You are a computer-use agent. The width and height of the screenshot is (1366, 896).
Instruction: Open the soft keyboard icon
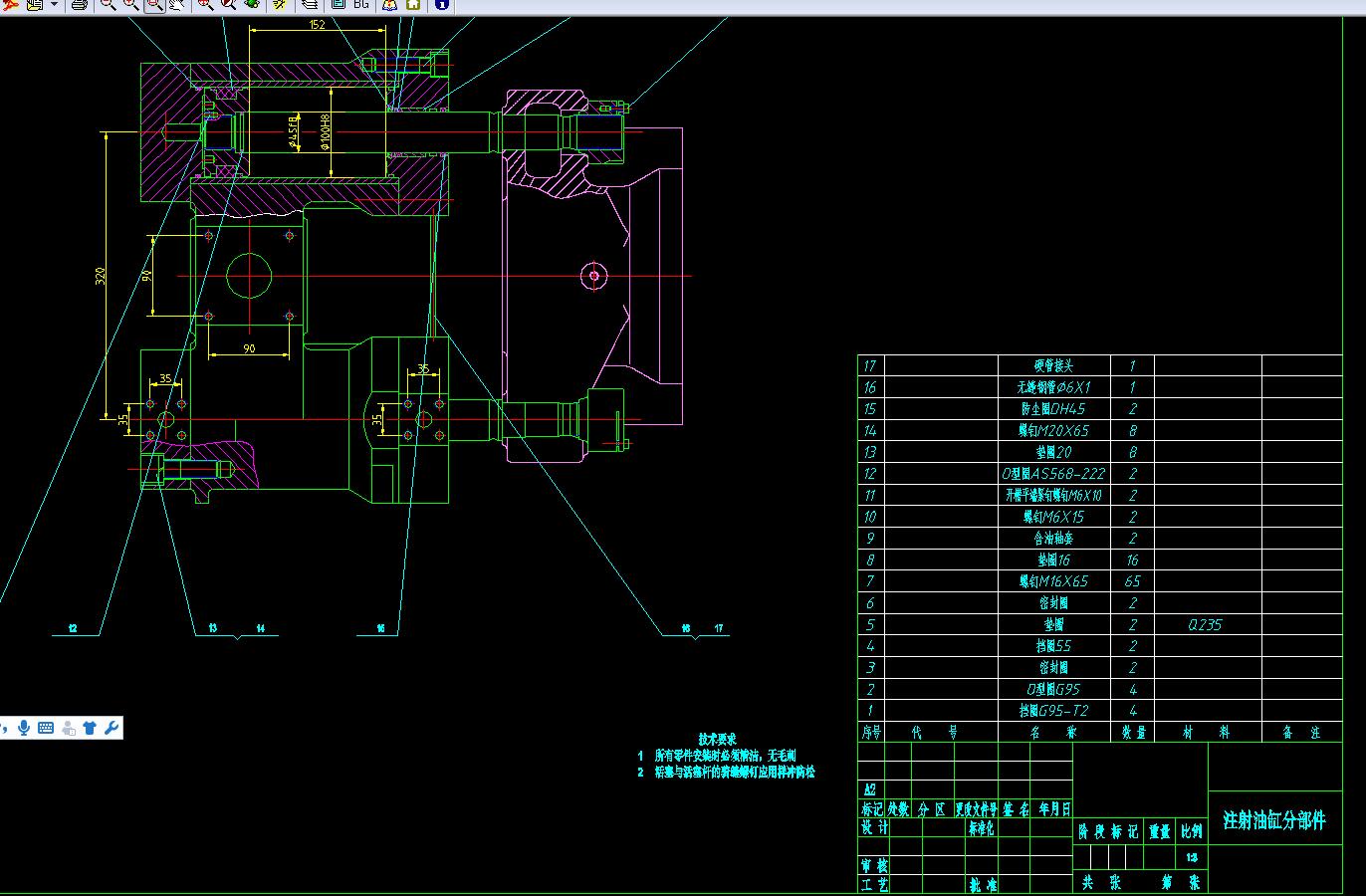pos(46,728)
